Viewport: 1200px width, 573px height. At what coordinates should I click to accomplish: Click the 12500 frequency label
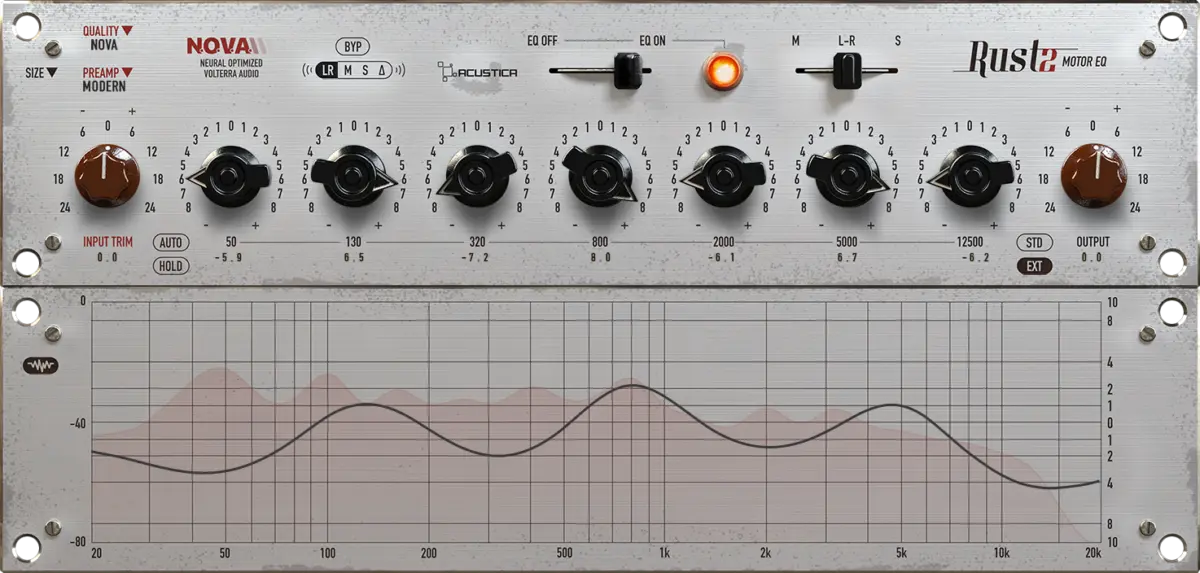coord(970,243)
